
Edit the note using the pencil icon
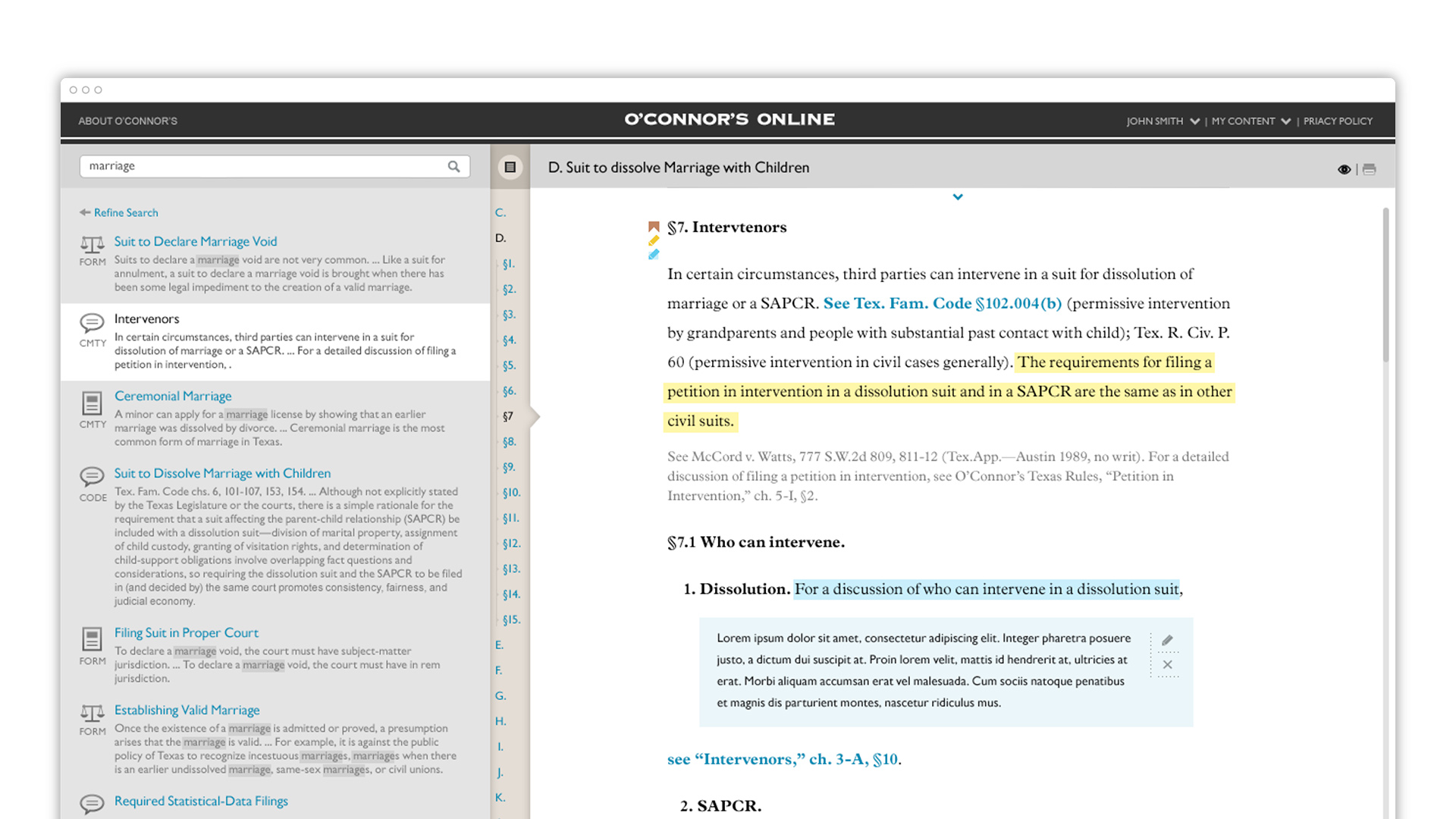[1167, 641]
